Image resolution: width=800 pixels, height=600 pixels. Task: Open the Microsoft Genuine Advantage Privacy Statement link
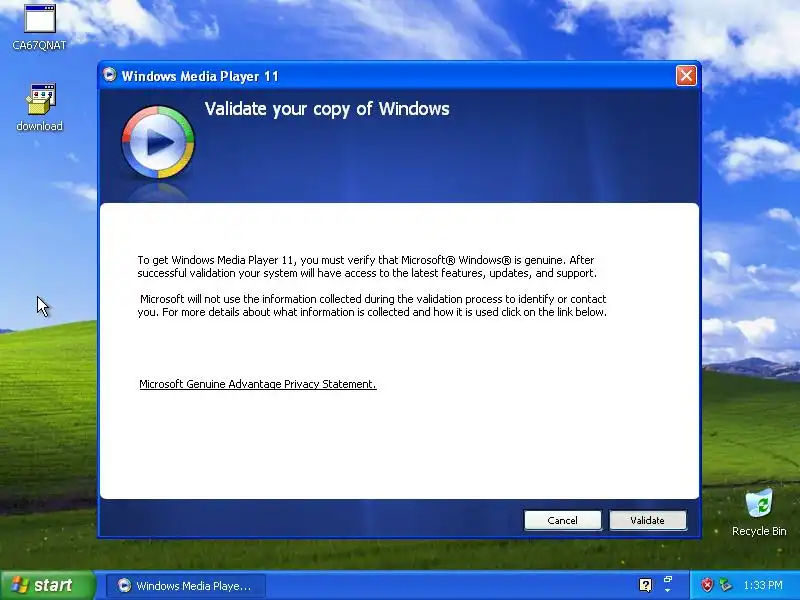[258, 384]
